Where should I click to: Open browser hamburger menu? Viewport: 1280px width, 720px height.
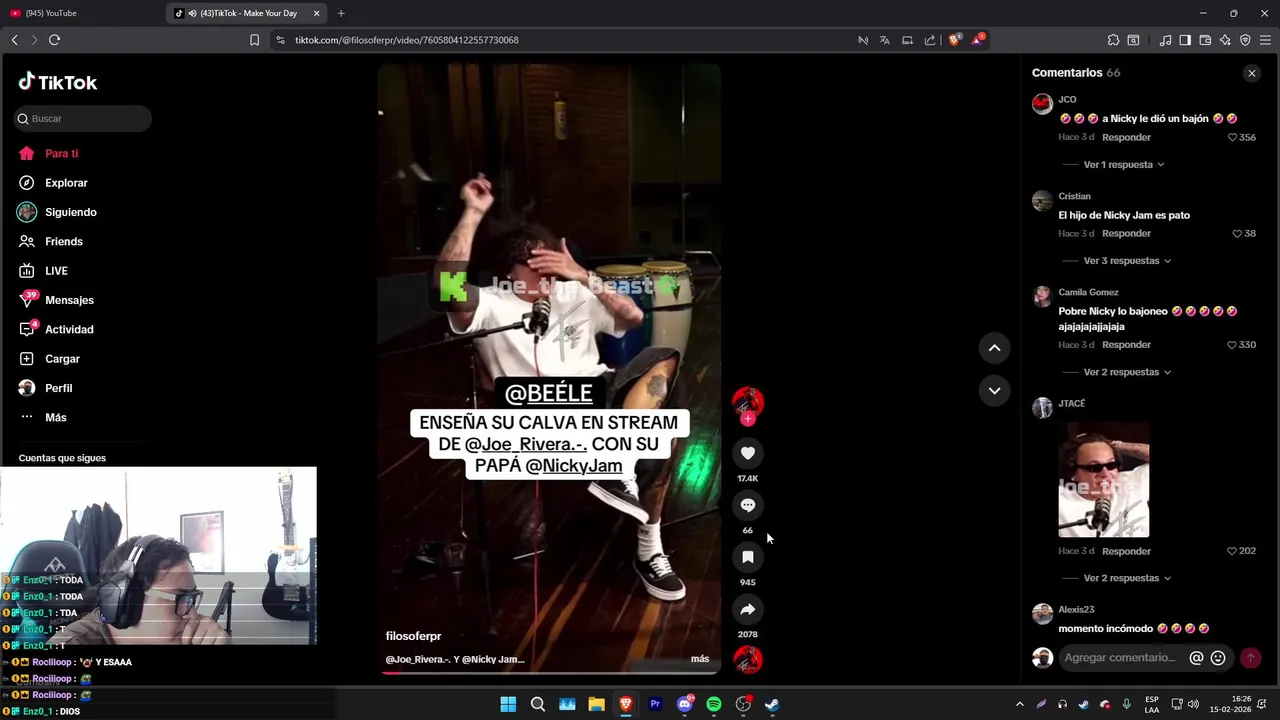coord(1265,40)
